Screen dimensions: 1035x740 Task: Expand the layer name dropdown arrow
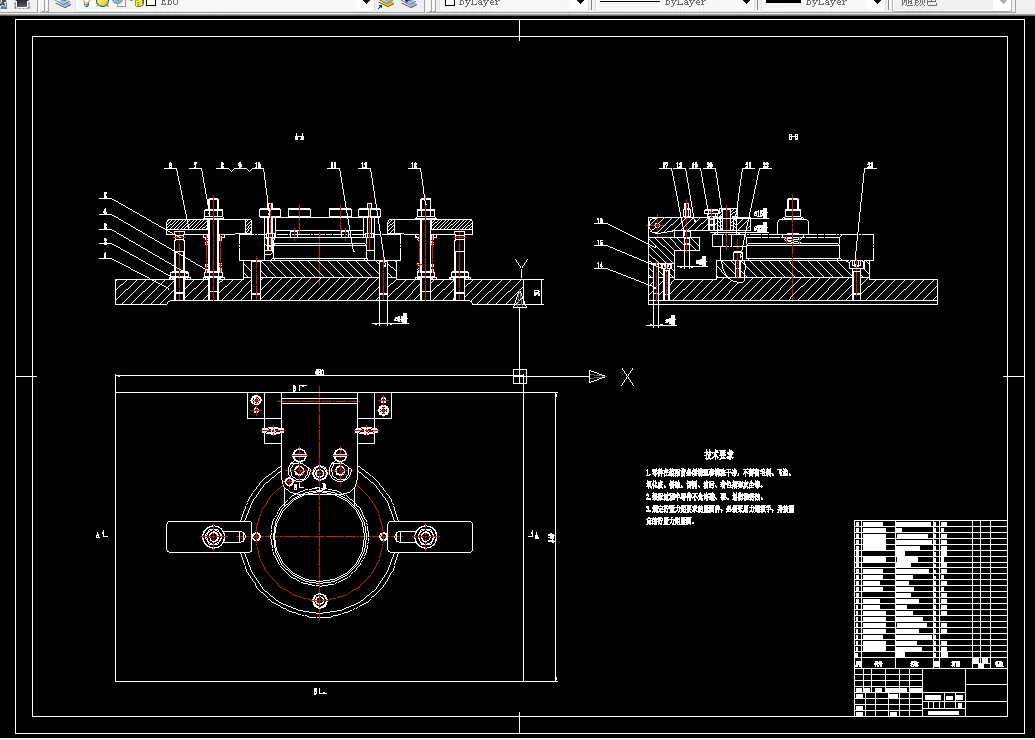(367, 3)
